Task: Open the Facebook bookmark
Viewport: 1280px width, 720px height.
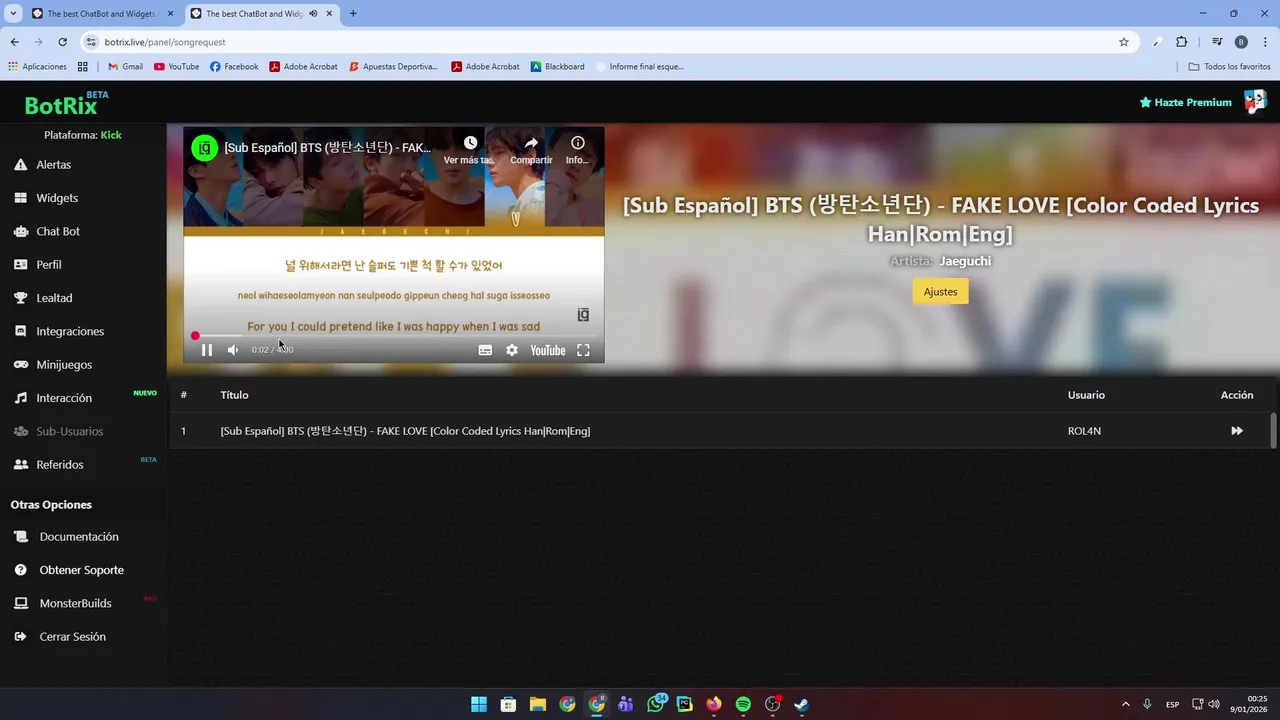Action: (234, 66)
